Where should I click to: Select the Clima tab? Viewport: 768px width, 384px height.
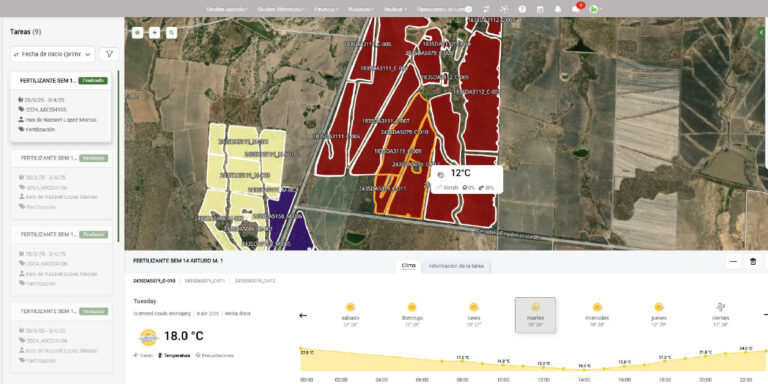(408, 266)
